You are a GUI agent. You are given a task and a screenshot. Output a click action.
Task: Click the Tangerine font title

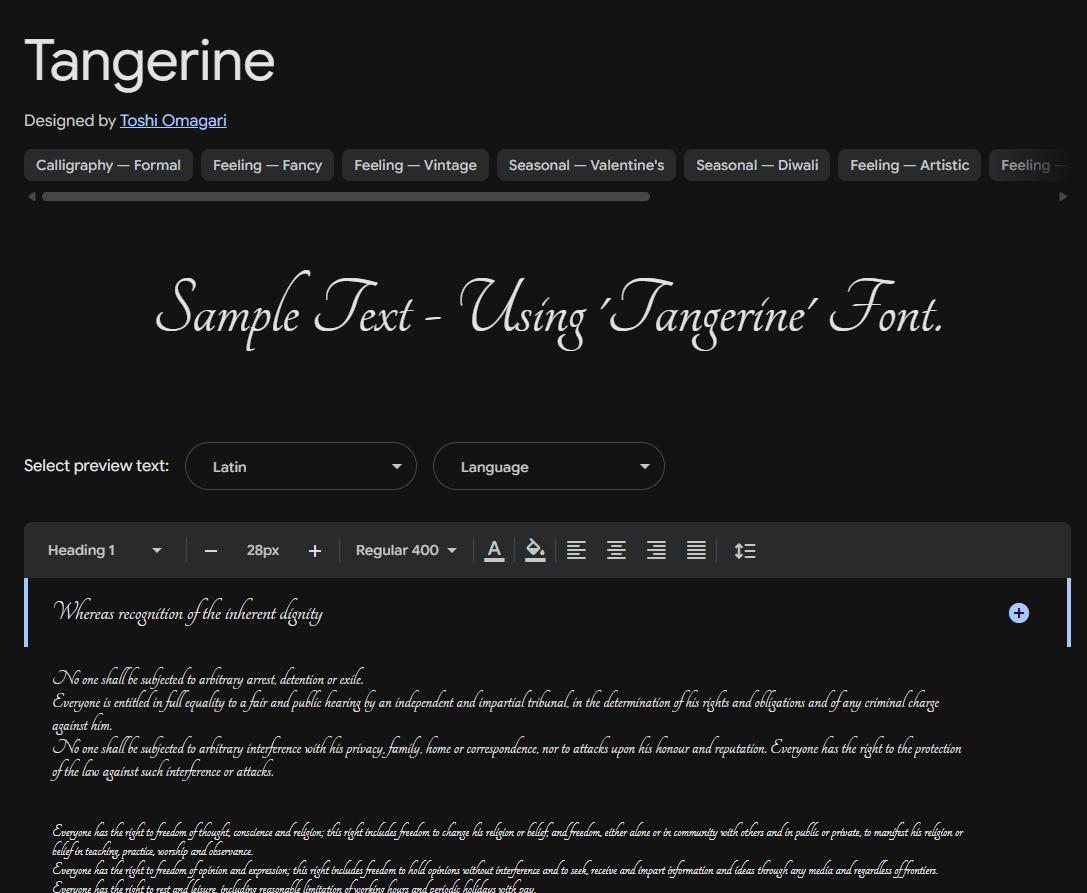pyautogui.click(x=150, y=62)
